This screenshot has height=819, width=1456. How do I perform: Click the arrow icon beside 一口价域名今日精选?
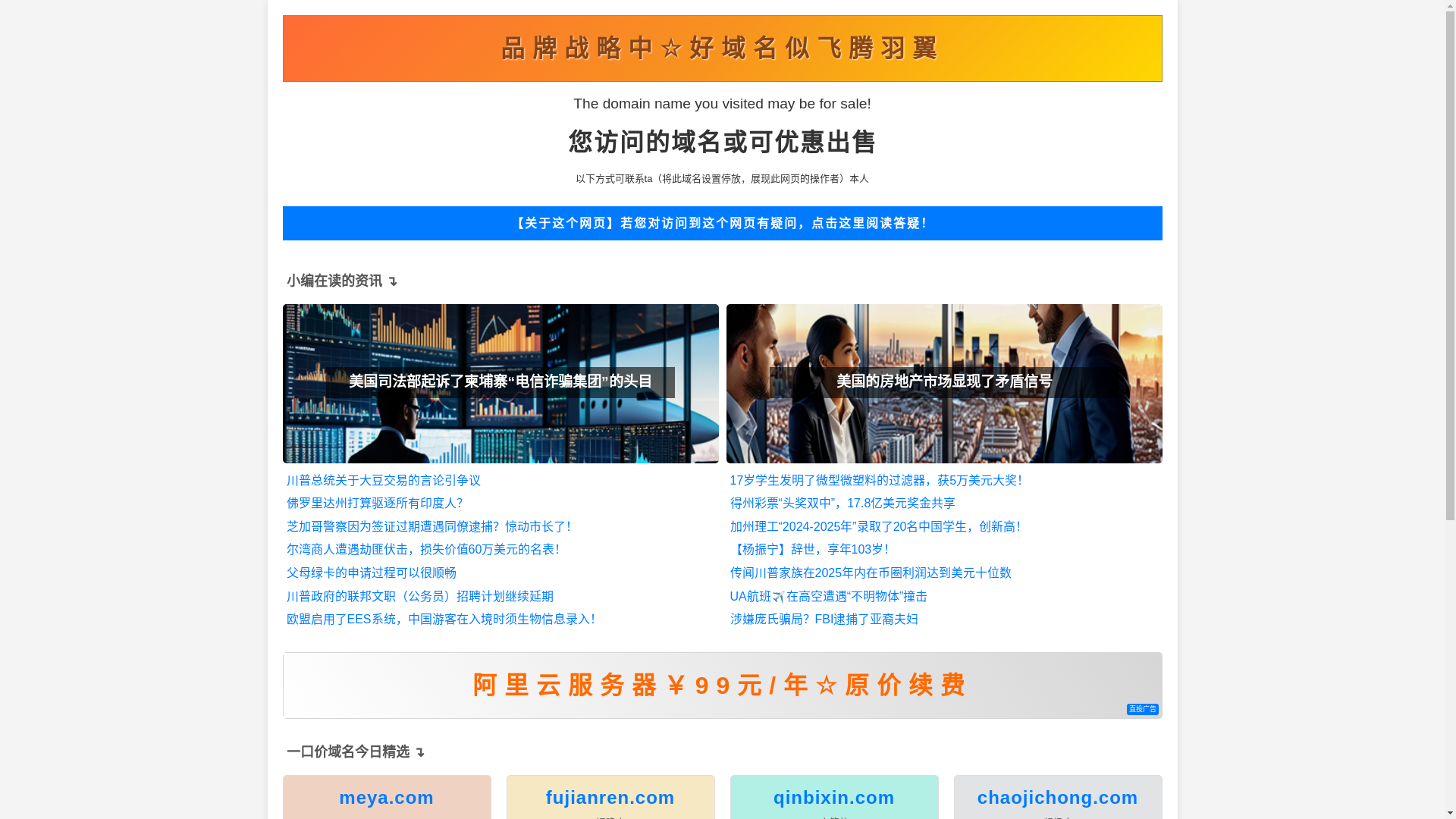(420, 753)
